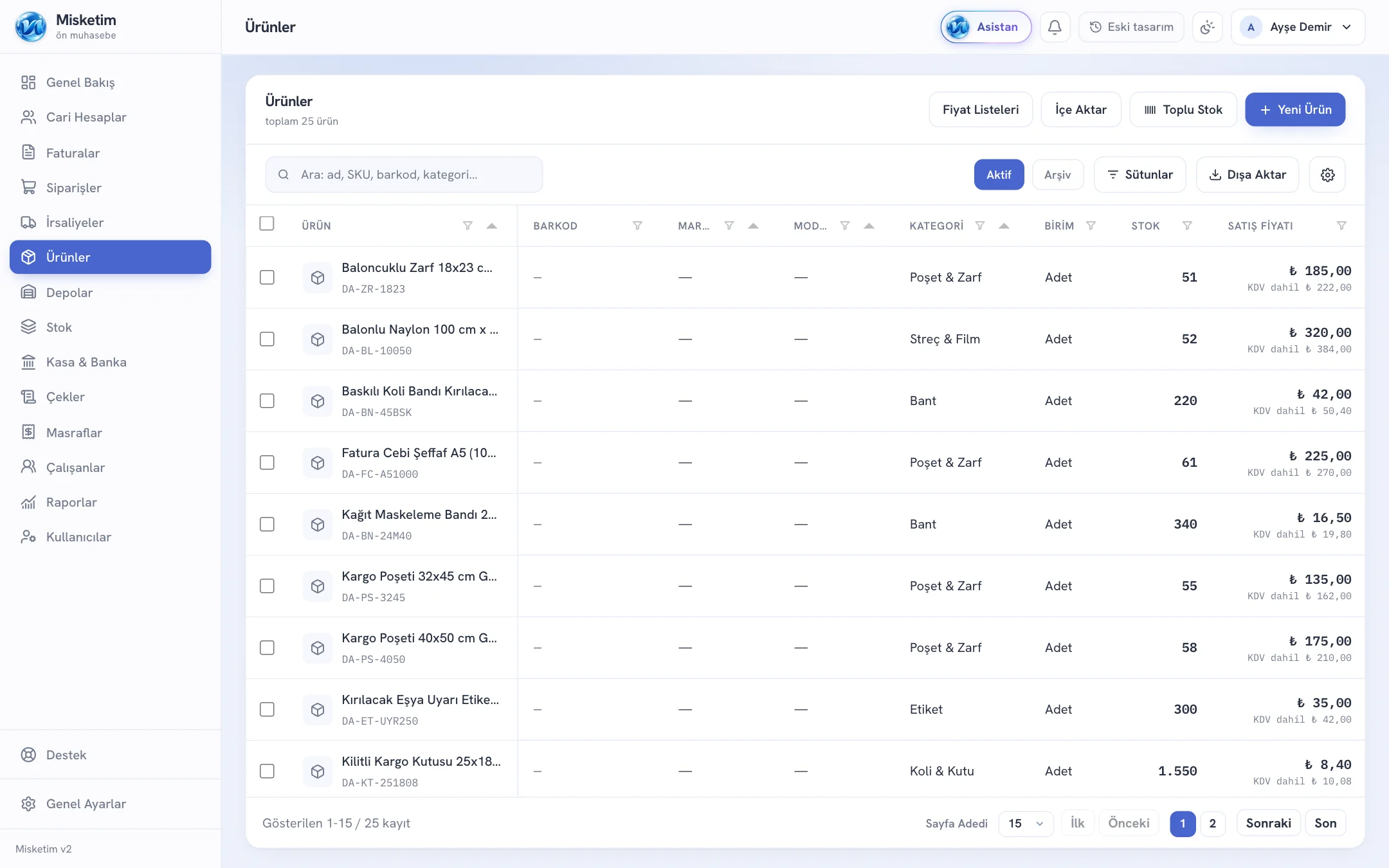Click product icon of Kilitli Kargo Kutusu row

(x=318, y=772)
